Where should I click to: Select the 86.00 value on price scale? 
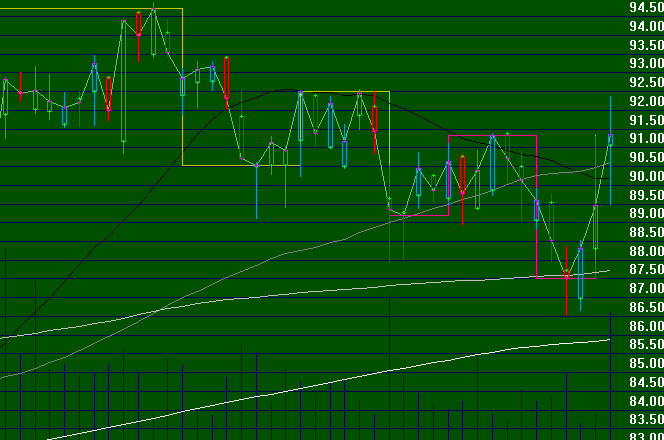tap(647, 326)
